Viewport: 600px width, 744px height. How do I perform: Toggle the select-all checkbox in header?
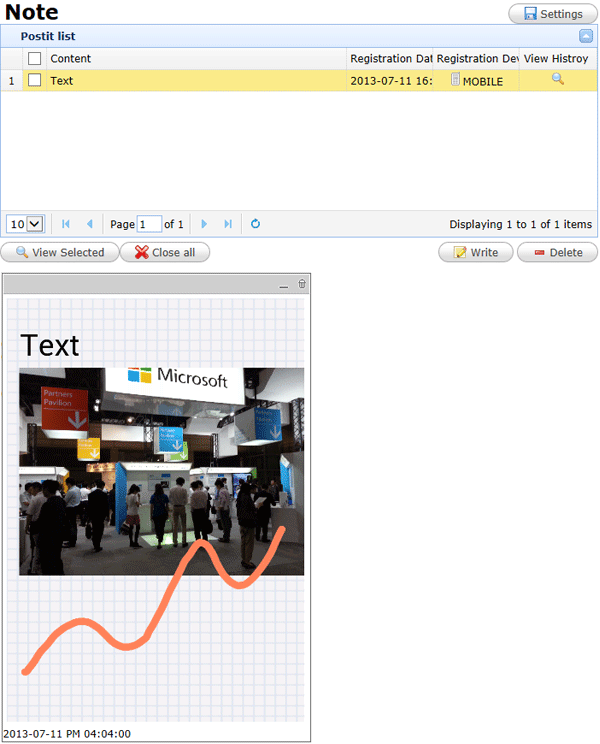[35, 59]
